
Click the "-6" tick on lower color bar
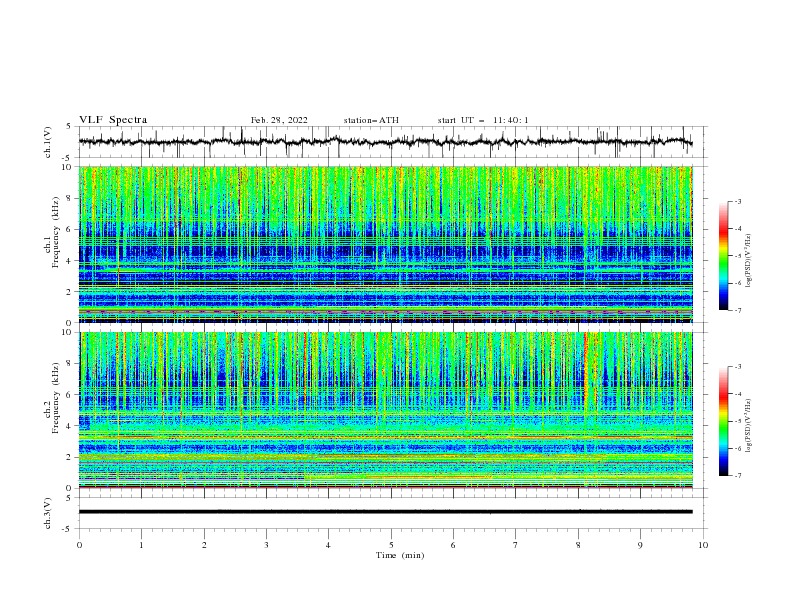738,448
